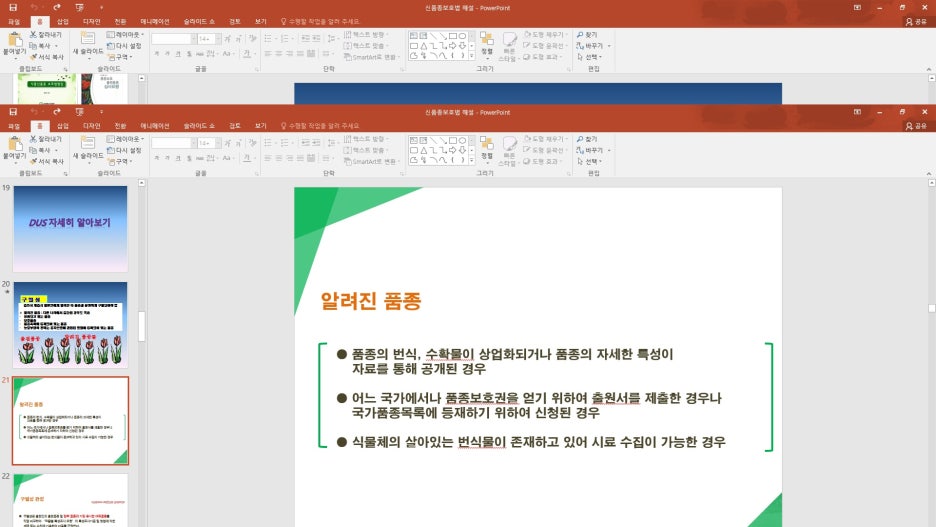
Task: Open font size combo box in the front window
Action: click(x=210, y=143)
